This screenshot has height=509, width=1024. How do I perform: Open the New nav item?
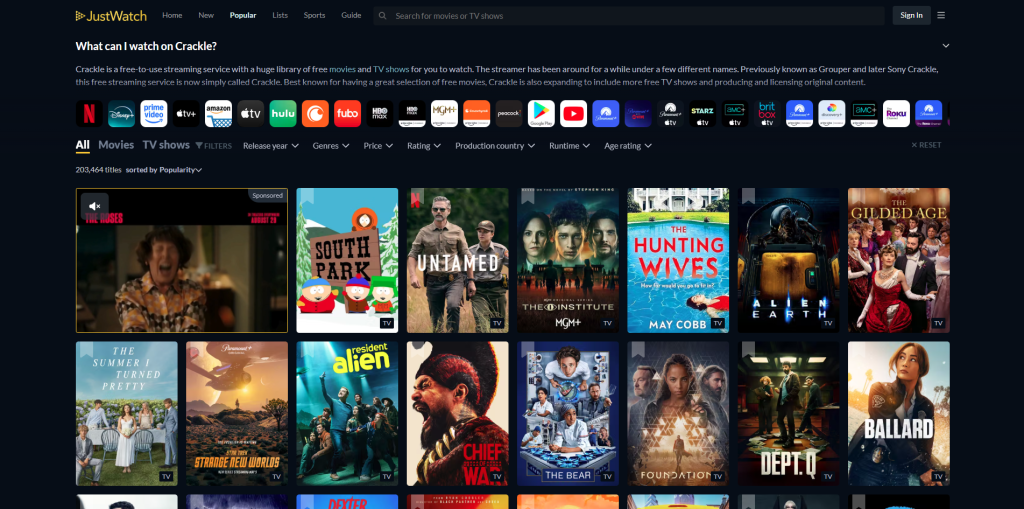click(x=206, y=15)
